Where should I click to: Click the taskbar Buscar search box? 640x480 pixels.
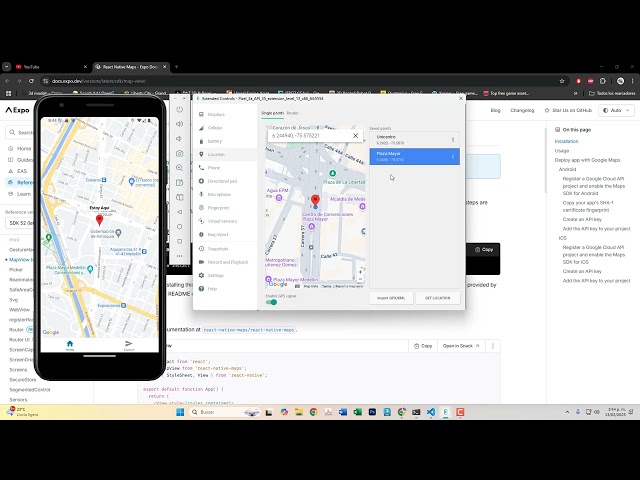click(224, 412)
